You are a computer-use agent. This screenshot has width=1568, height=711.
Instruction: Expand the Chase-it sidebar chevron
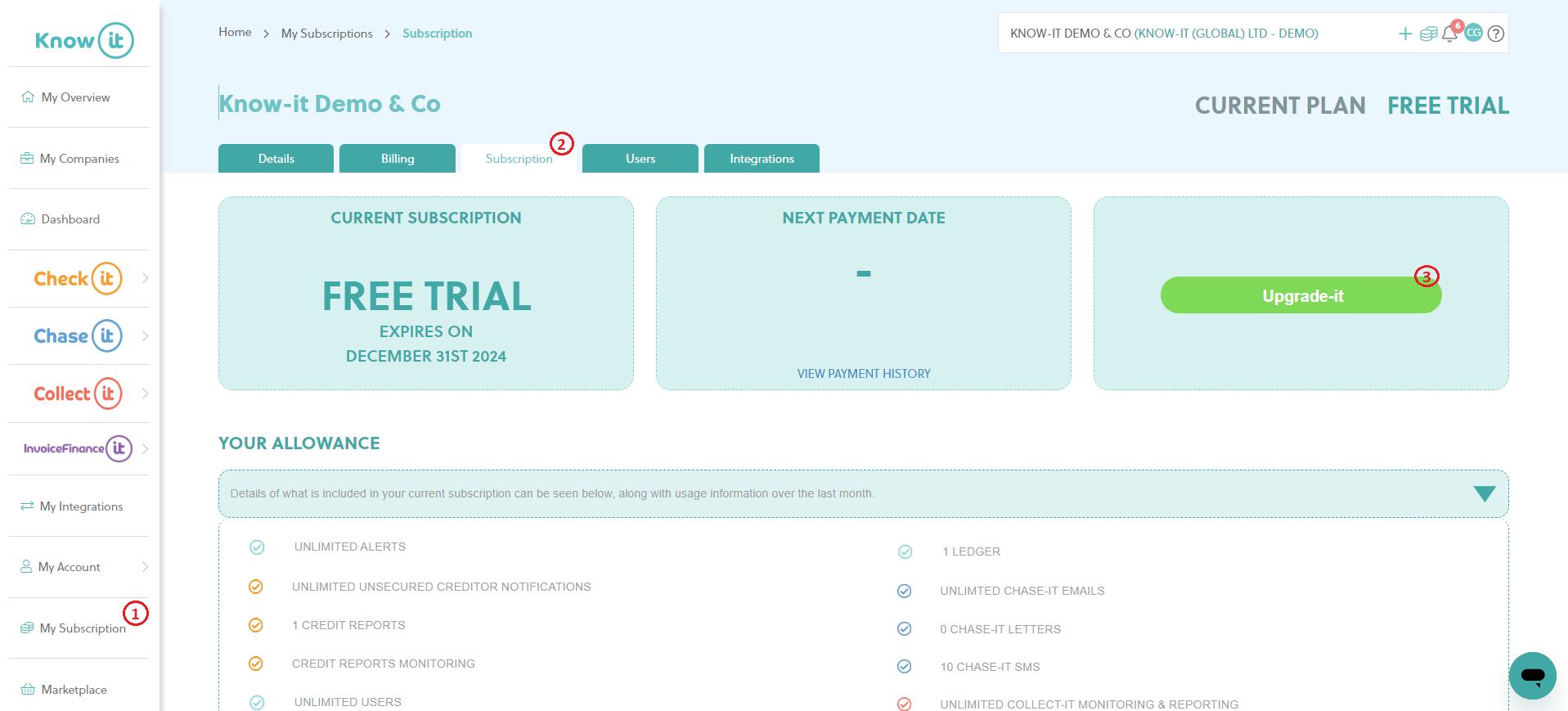[x=145, y=335]
